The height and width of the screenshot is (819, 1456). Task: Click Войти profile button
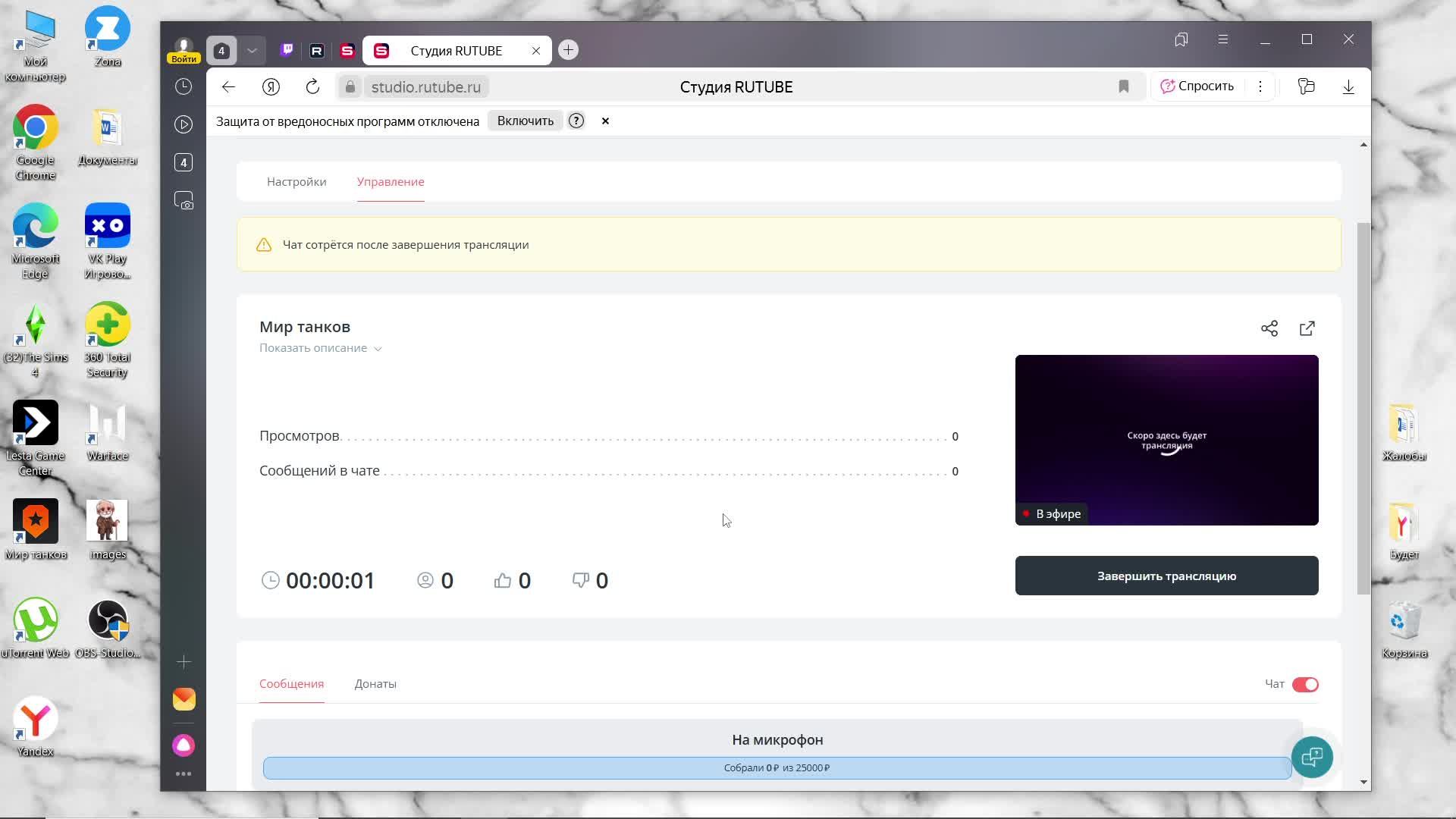pos(184,52)
